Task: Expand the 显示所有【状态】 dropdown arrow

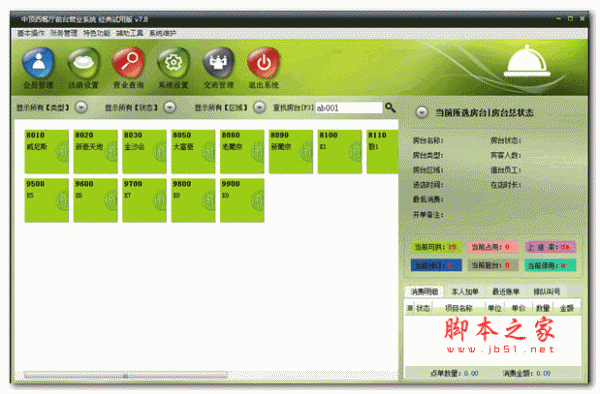Action: click(170, 107)
